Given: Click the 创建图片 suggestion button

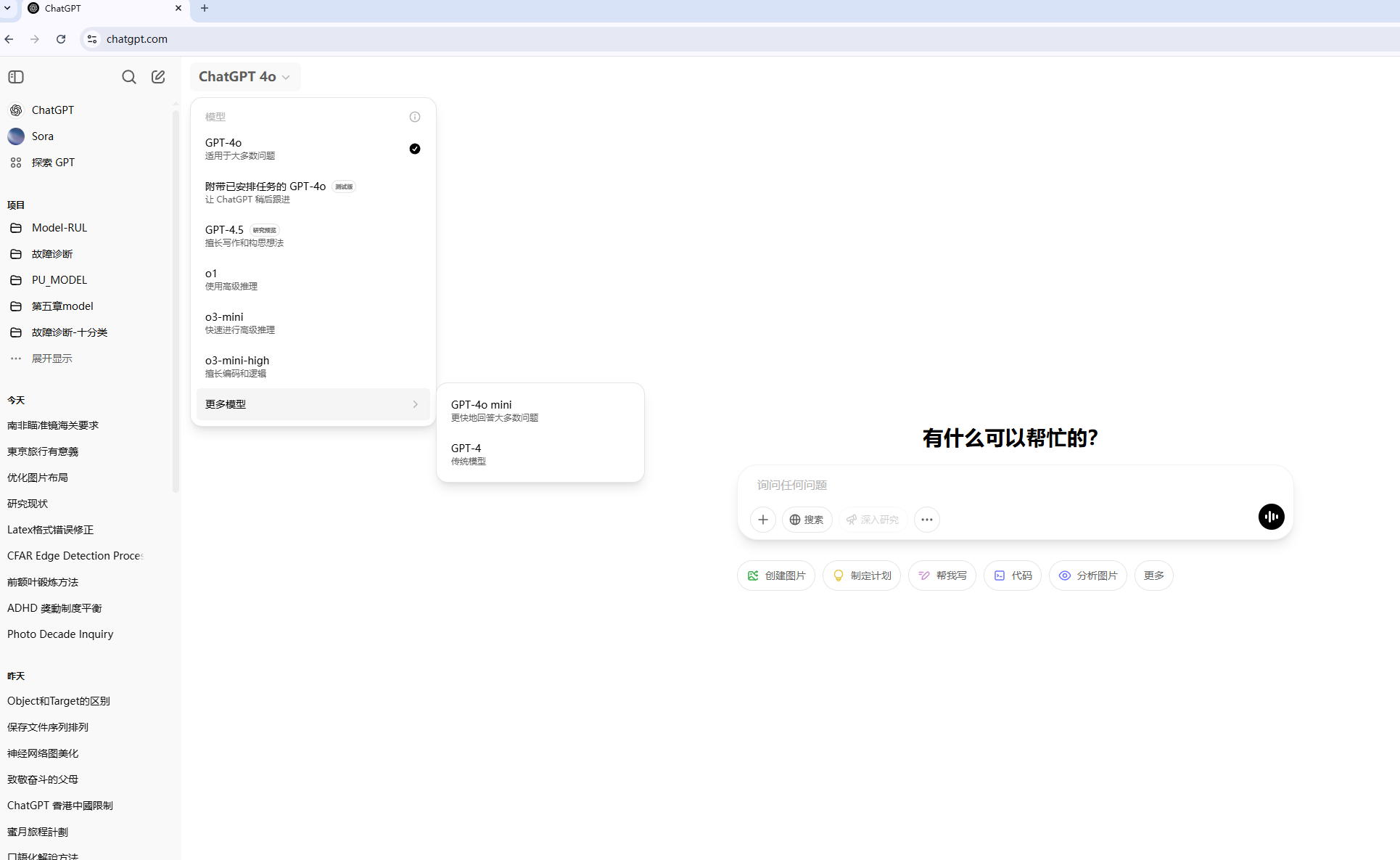Looking at the screenshot, I should (x=776, y=576).
